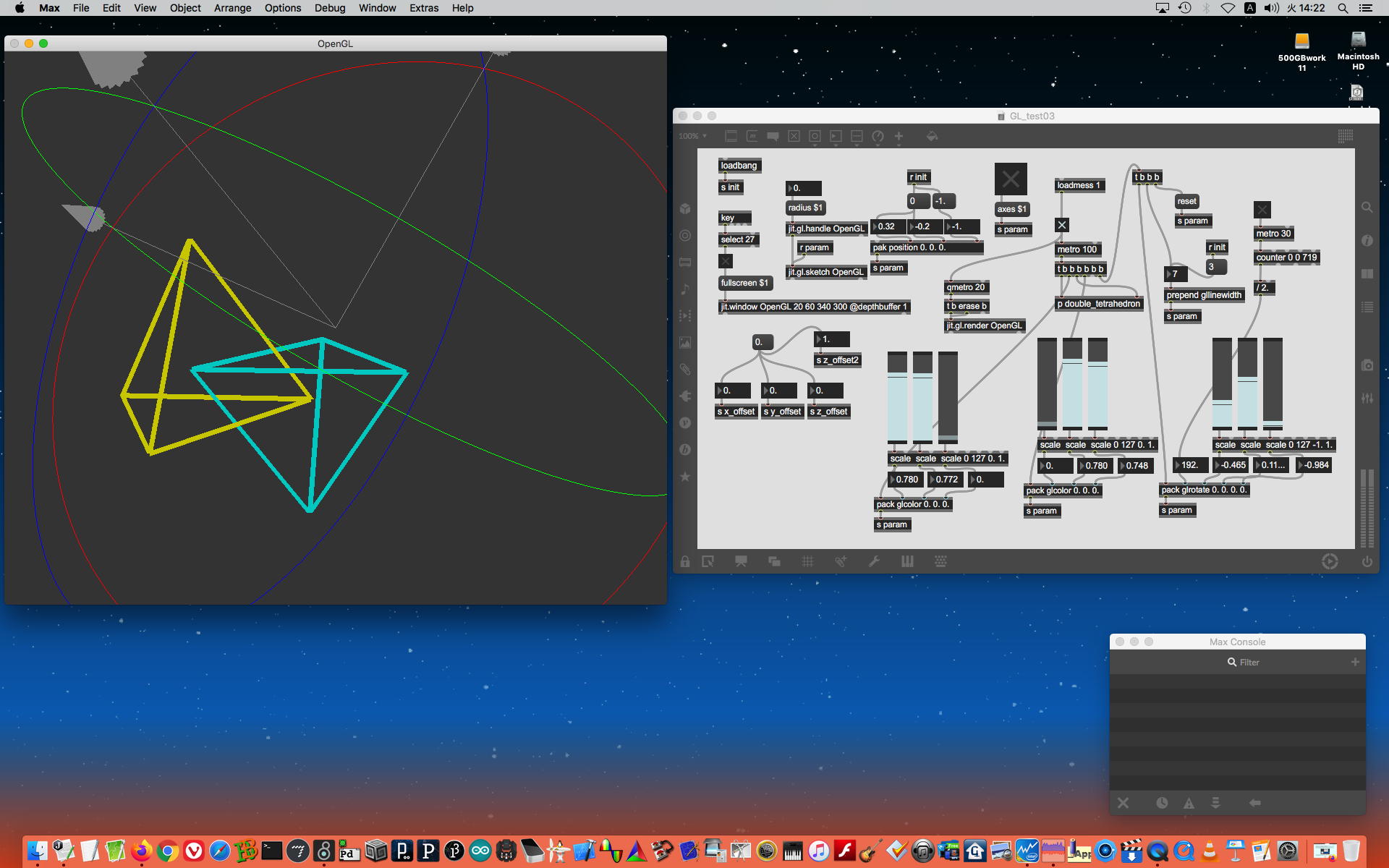
Task: Open the snapshots camera sidebar icon
Action: pos(1367,366)
